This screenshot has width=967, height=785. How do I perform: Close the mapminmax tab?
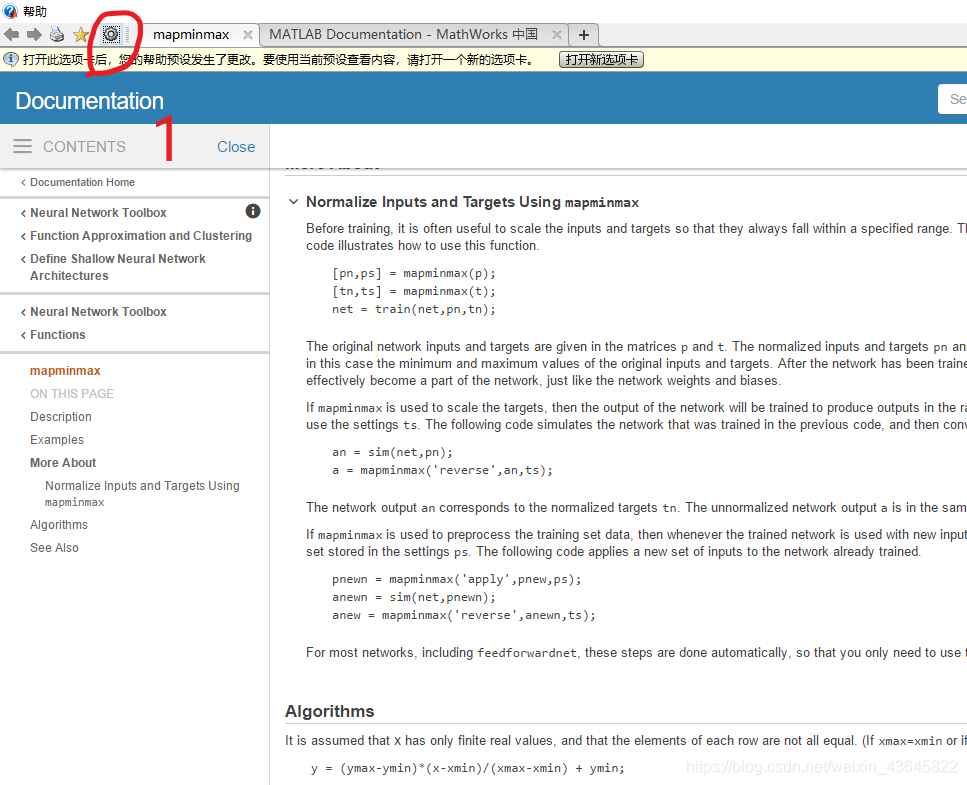point(246,35)
